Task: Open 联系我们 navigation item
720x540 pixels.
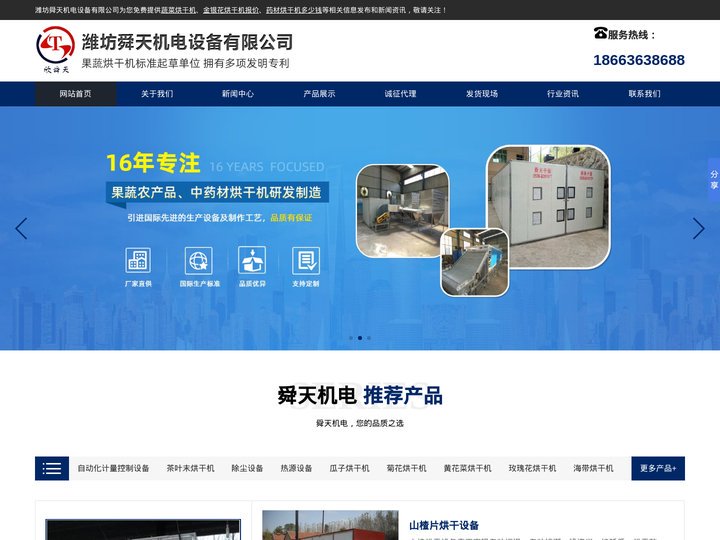Action: tap(644, 94)
